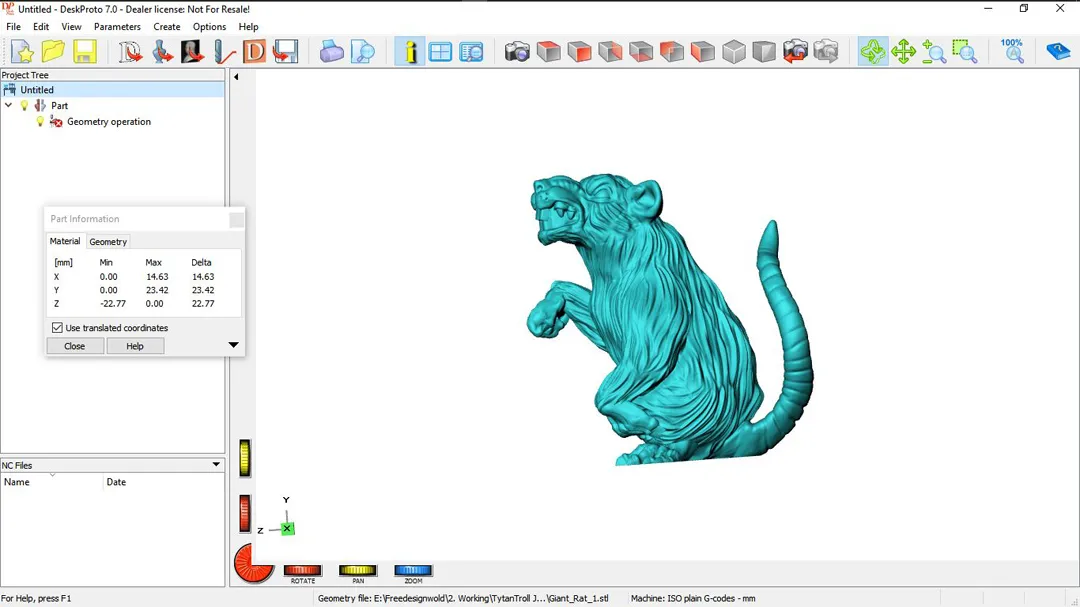1080x607 pixels.
Task: Close the Part Information dialog via Close button
Action: [x=74, y=346]
